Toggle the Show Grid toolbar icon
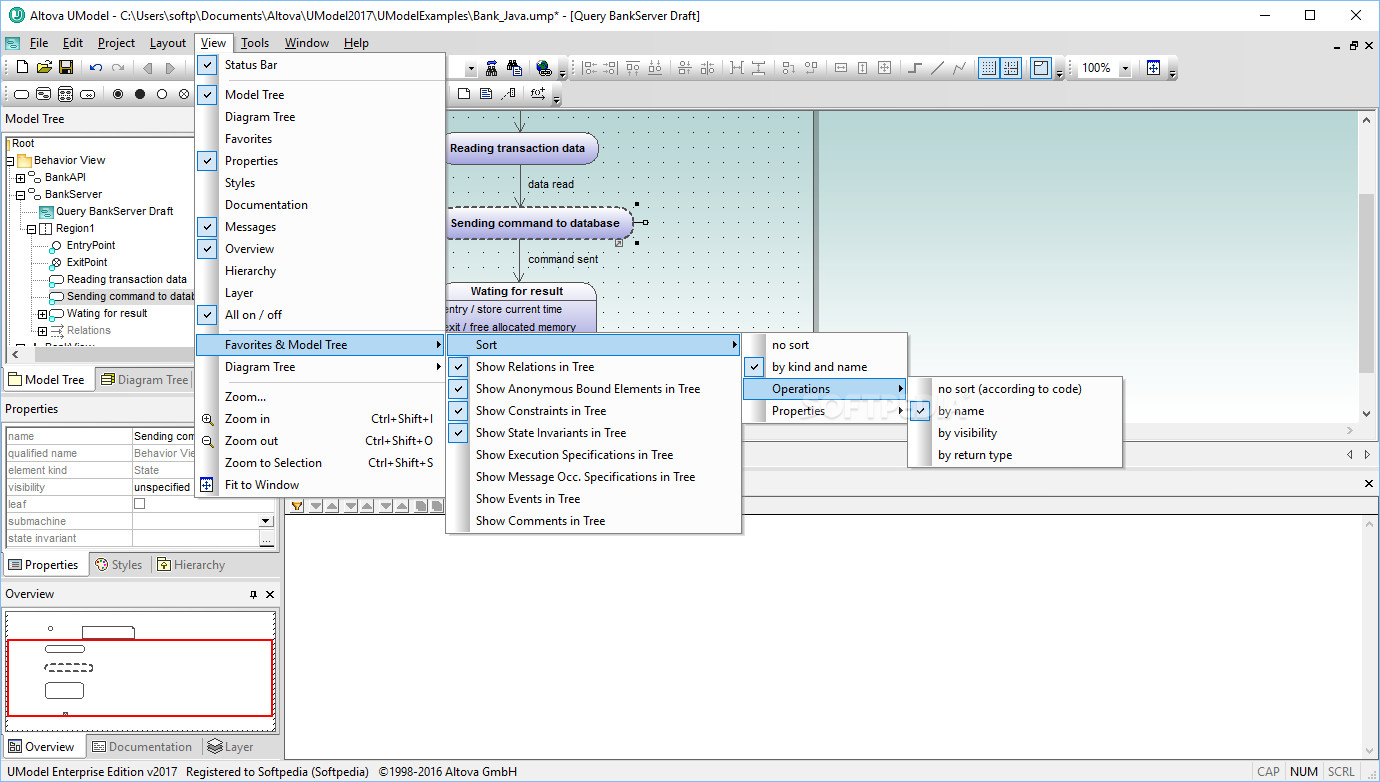Image resolution: width=1380 pixels, height=782 pixels. point(989,68)
